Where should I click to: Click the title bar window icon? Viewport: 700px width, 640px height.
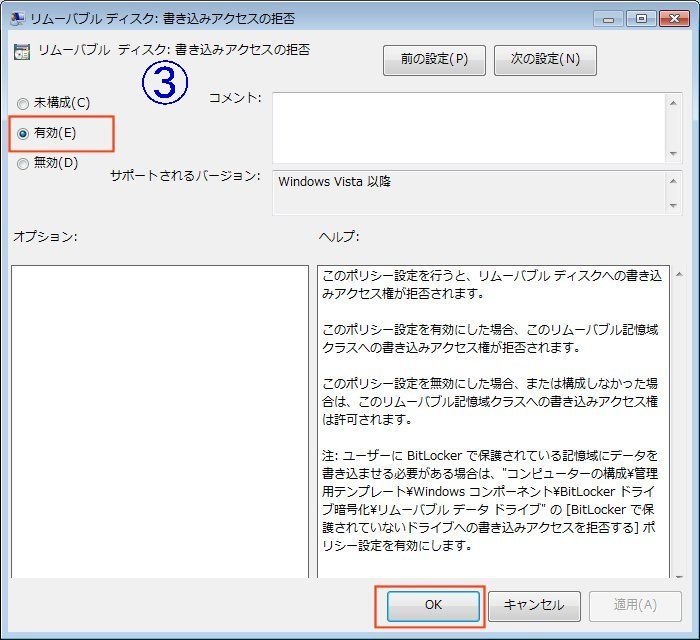pos(18,18)
